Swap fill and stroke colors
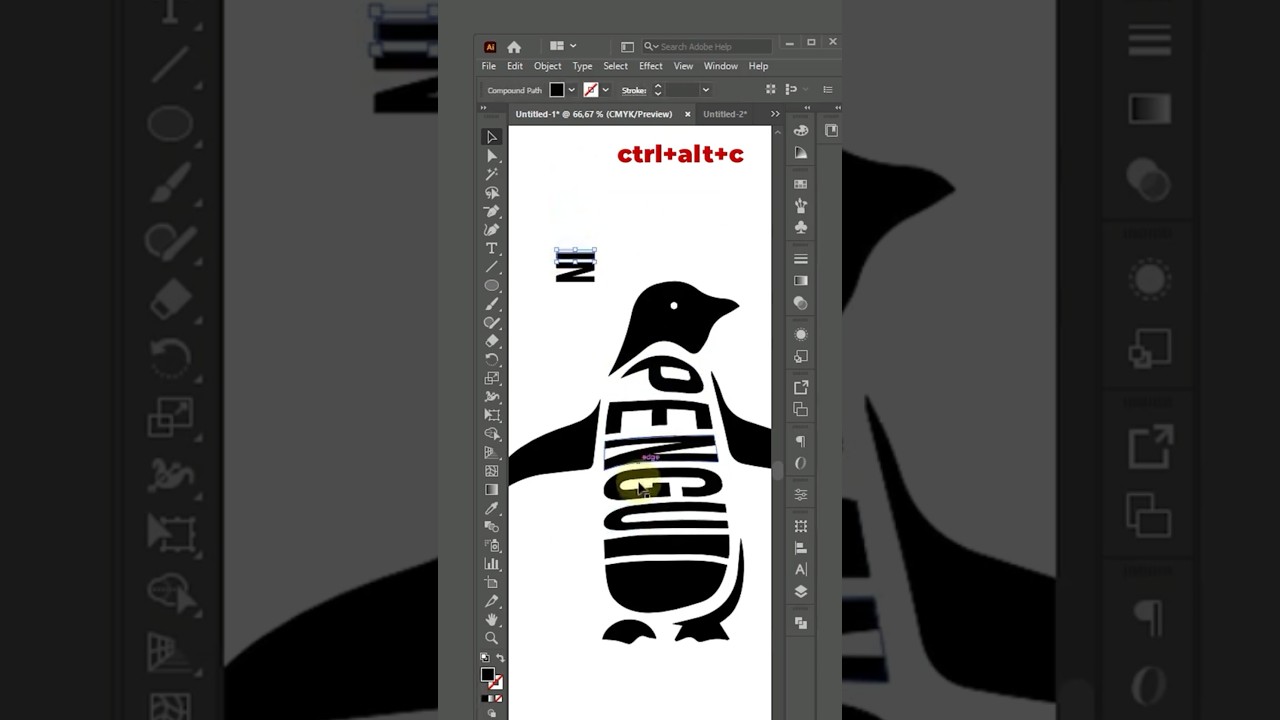Image resolution: width=1280 pixels, height=720 pixels. 500,658
